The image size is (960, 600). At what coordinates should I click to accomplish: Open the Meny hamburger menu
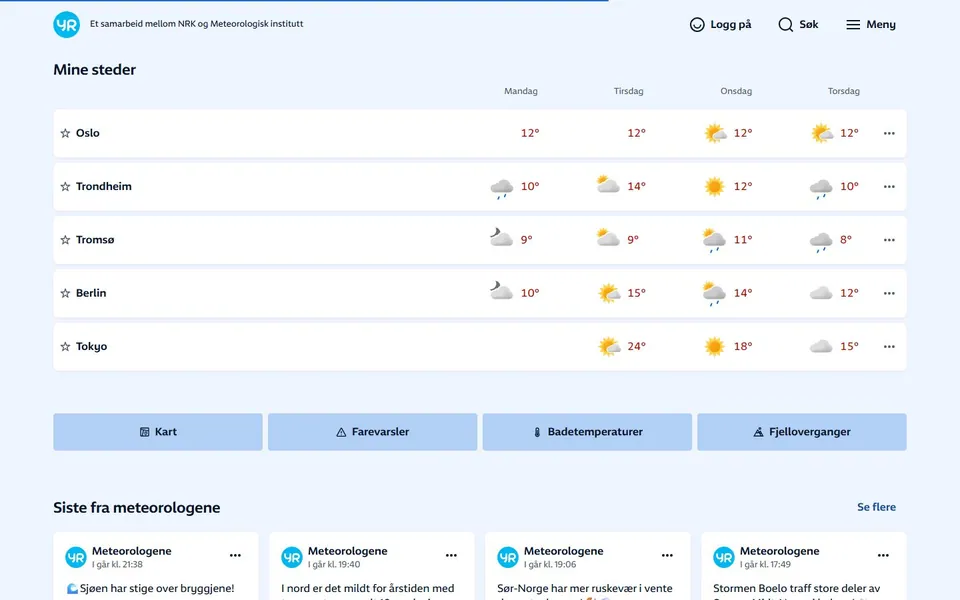pos(853,24)
